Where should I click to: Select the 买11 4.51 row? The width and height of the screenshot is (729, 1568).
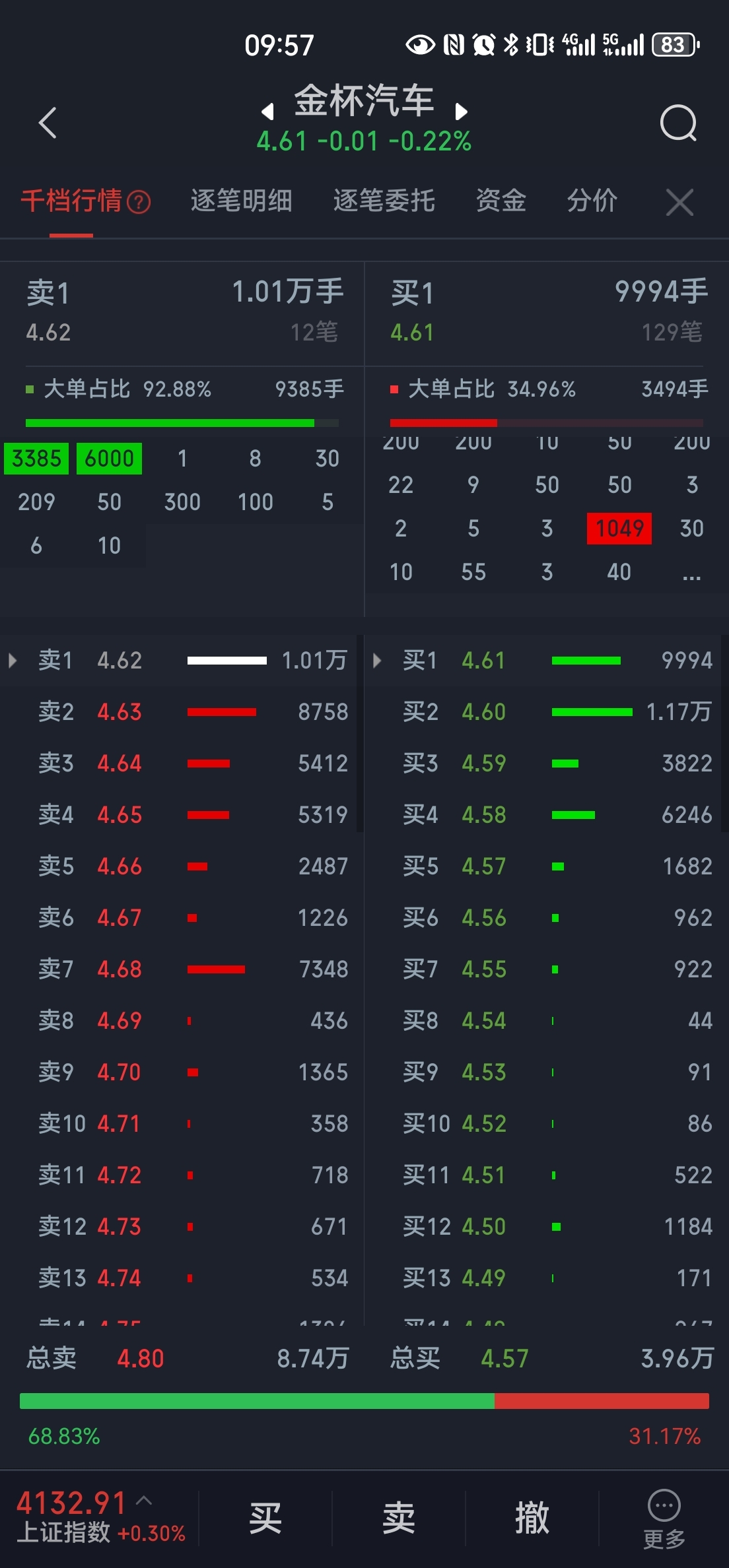547,1175
